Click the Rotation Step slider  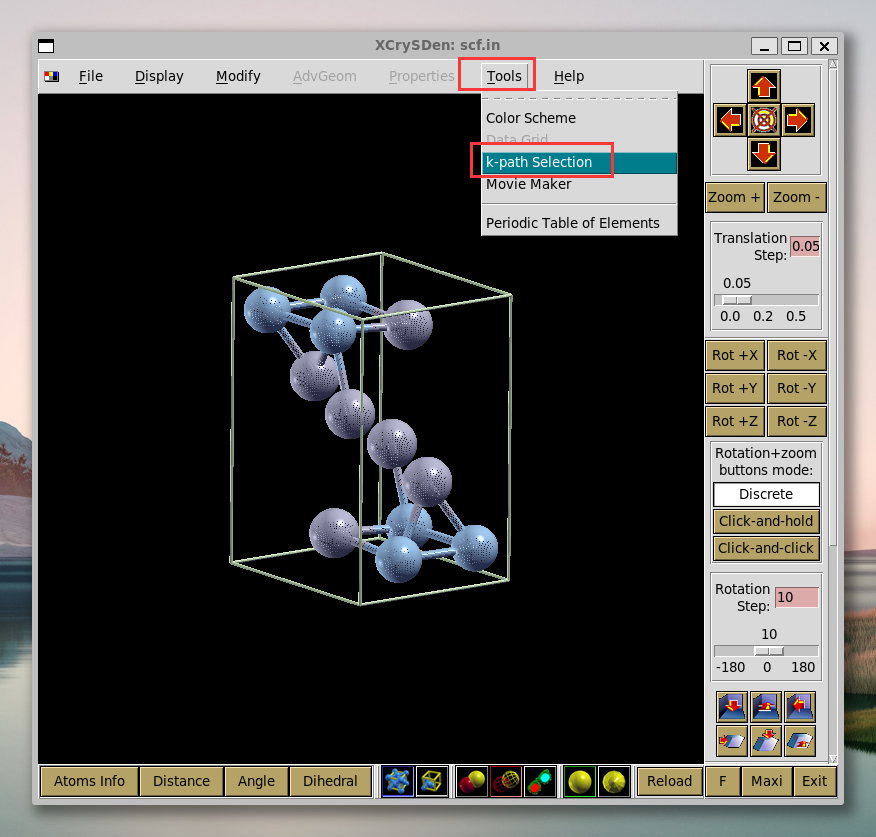pos(766,651)
